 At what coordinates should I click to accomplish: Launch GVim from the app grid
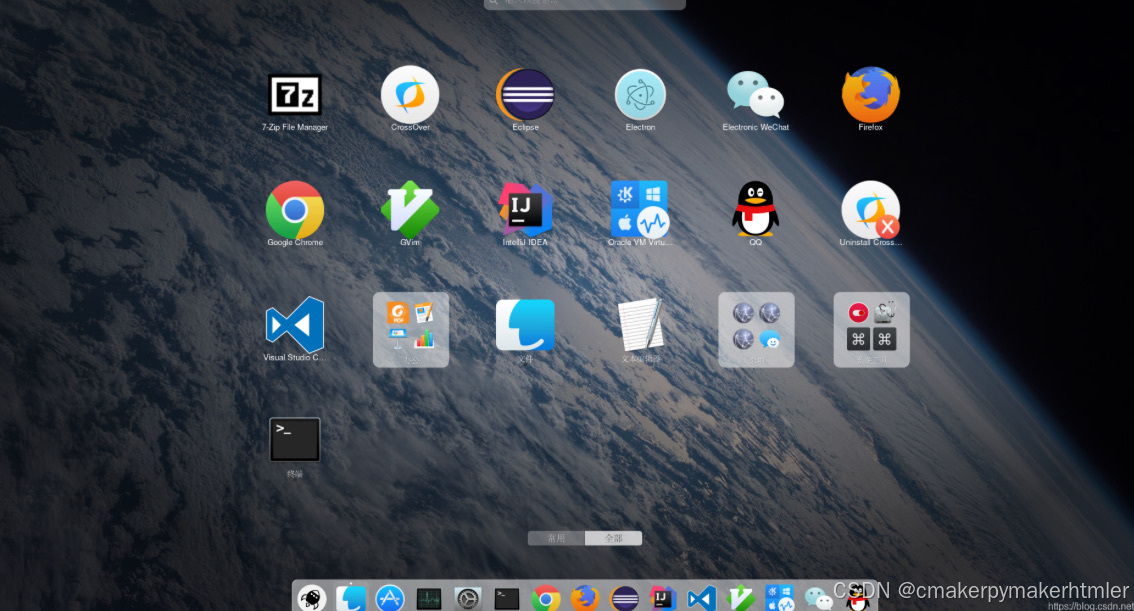pos(410,210)
